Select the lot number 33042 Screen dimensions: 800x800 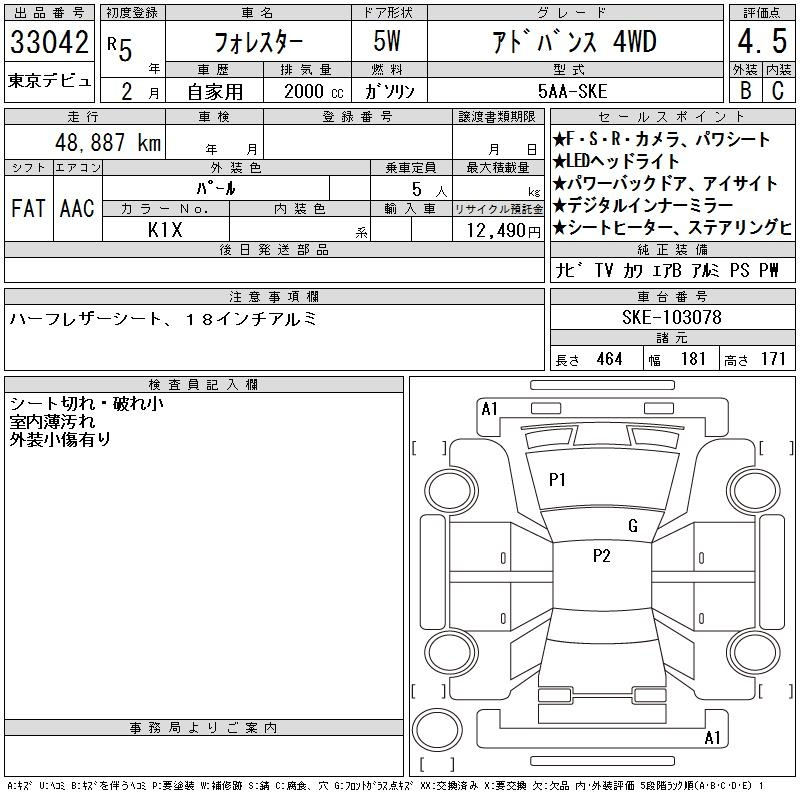(49, 42)
